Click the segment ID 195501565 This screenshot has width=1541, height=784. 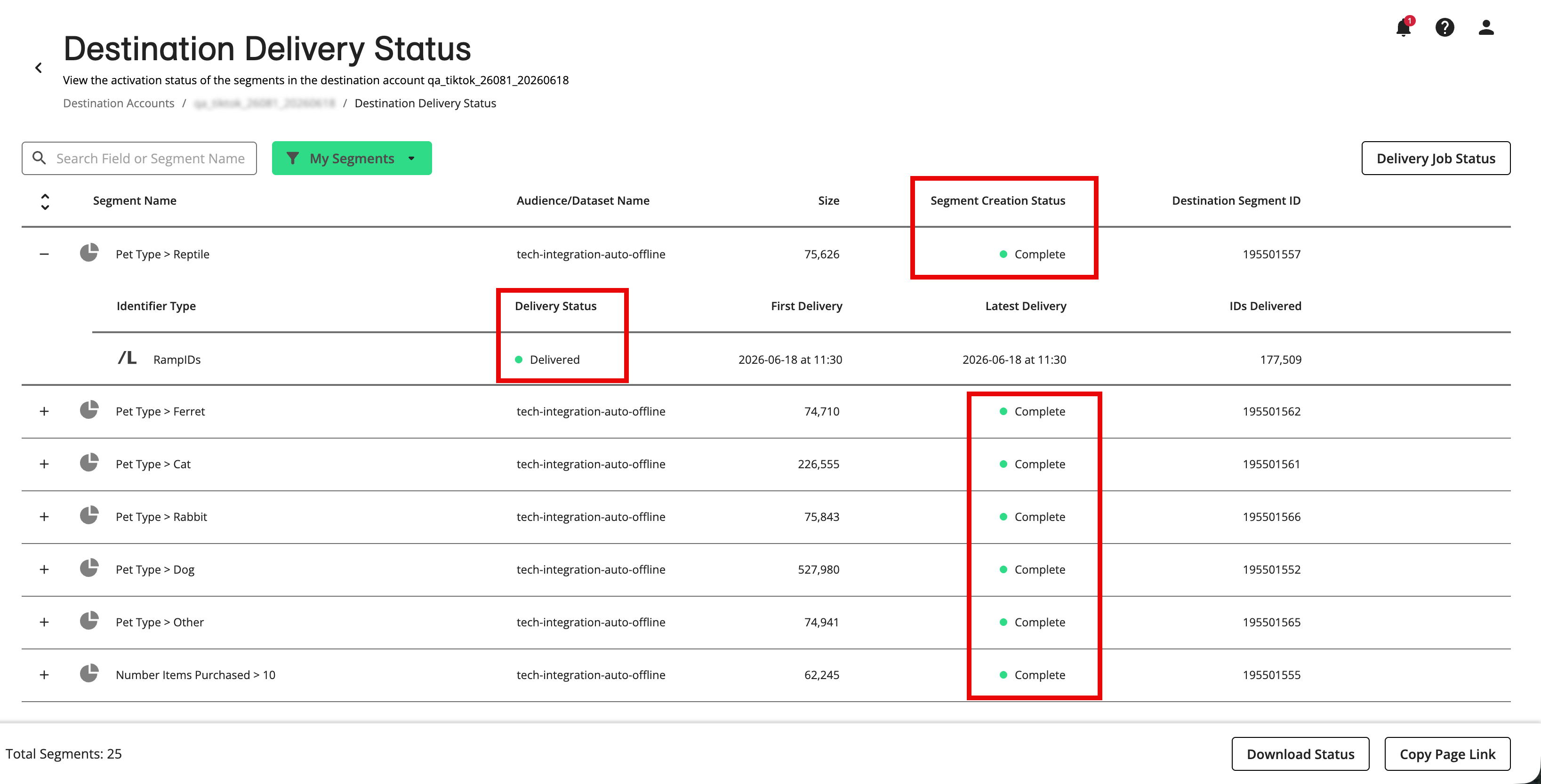1272,622
